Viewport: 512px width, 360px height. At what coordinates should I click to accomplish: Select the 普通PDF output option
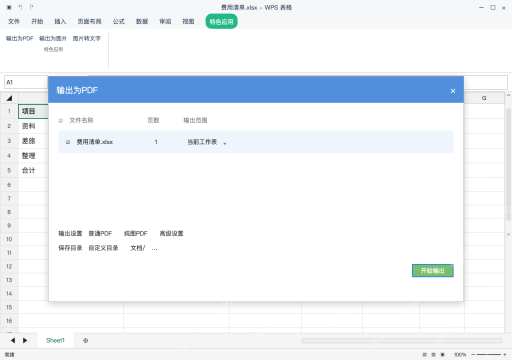pos(100,233)
